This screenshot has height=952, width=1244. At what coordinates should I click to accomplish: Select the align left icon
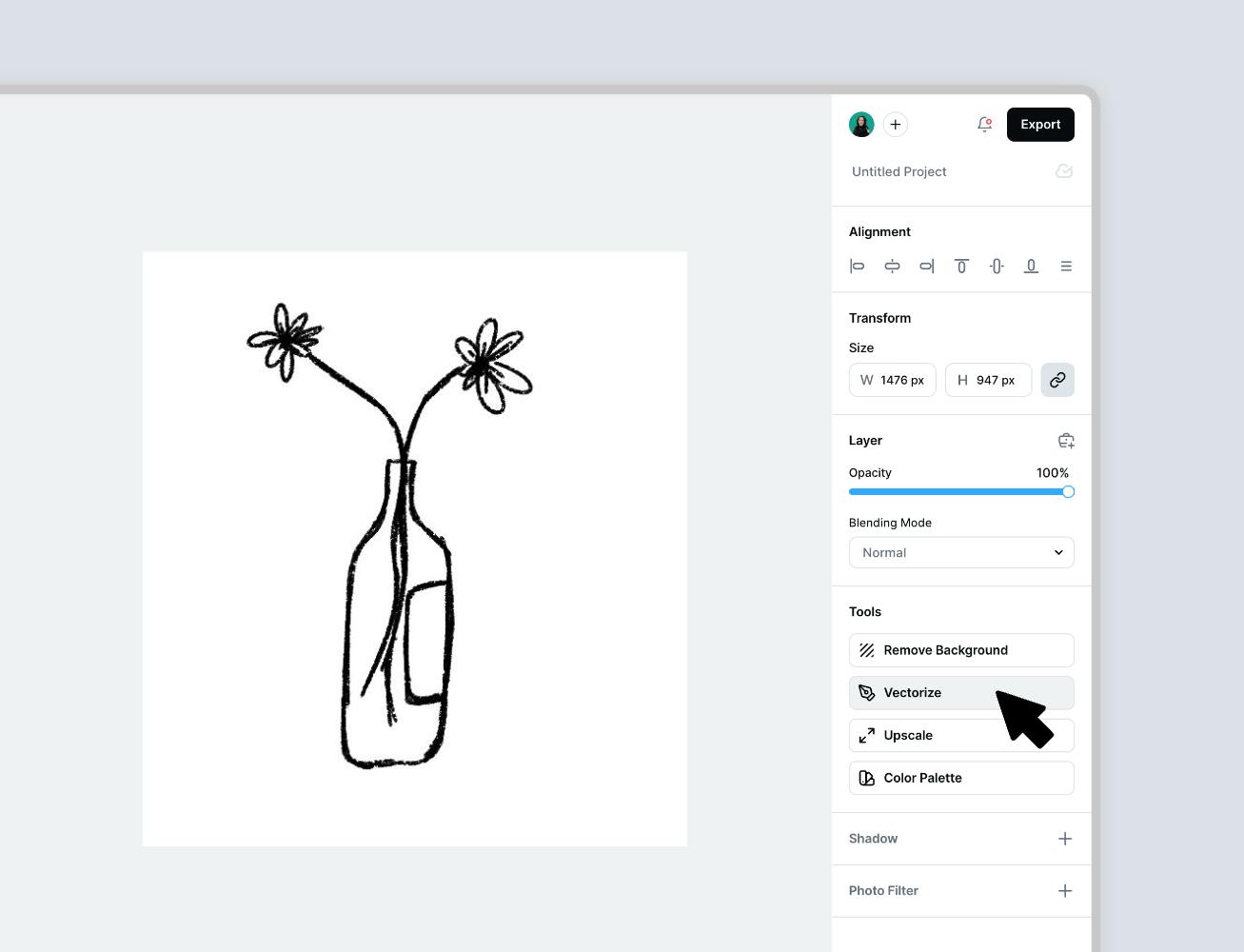pos(857,266)
